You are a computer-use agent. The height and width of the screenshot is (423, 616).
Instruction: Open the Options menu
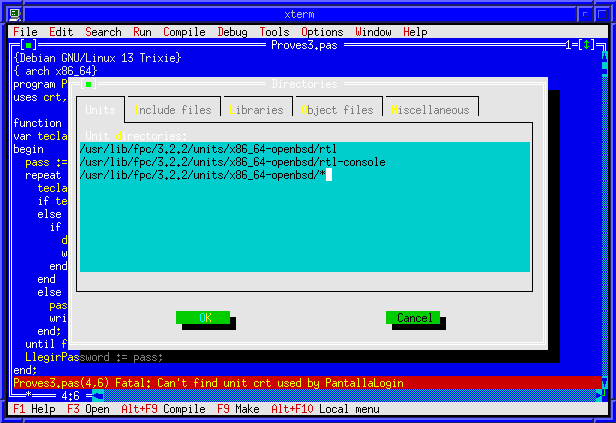322,32
